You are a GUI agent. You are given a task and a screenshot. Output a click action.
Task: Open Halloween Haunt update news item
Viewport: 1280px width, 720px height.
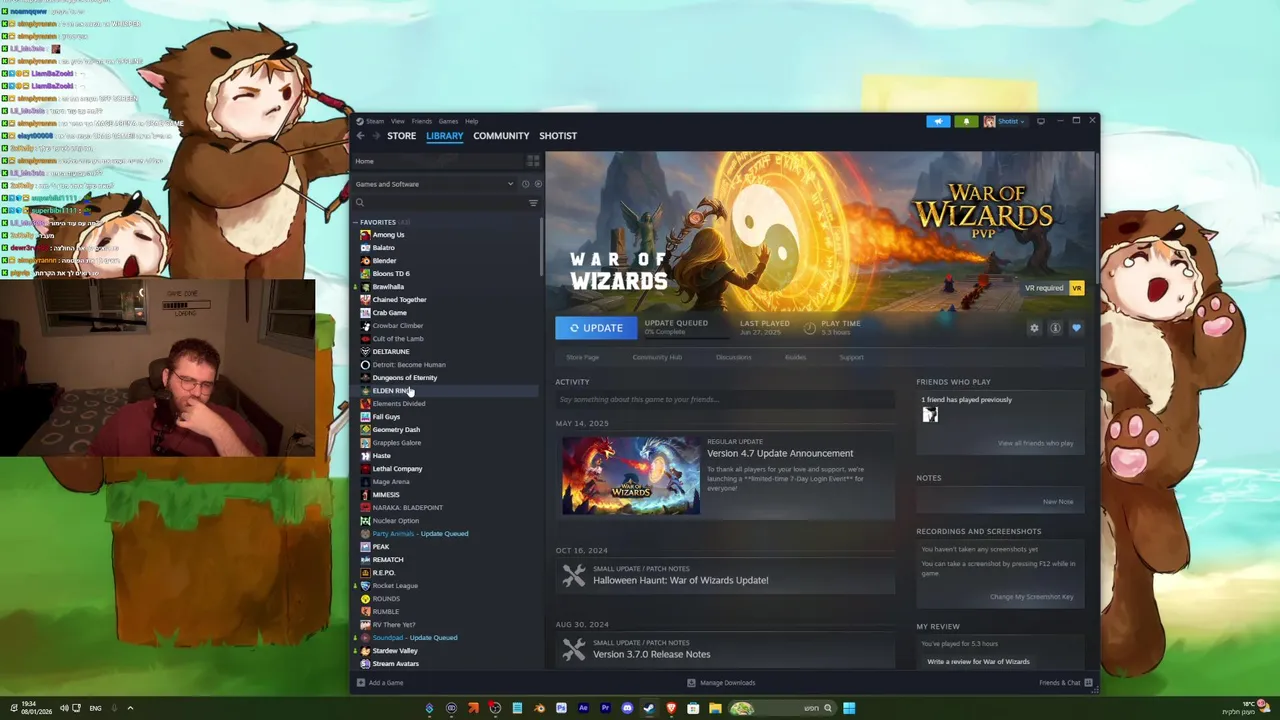(725, 575)
